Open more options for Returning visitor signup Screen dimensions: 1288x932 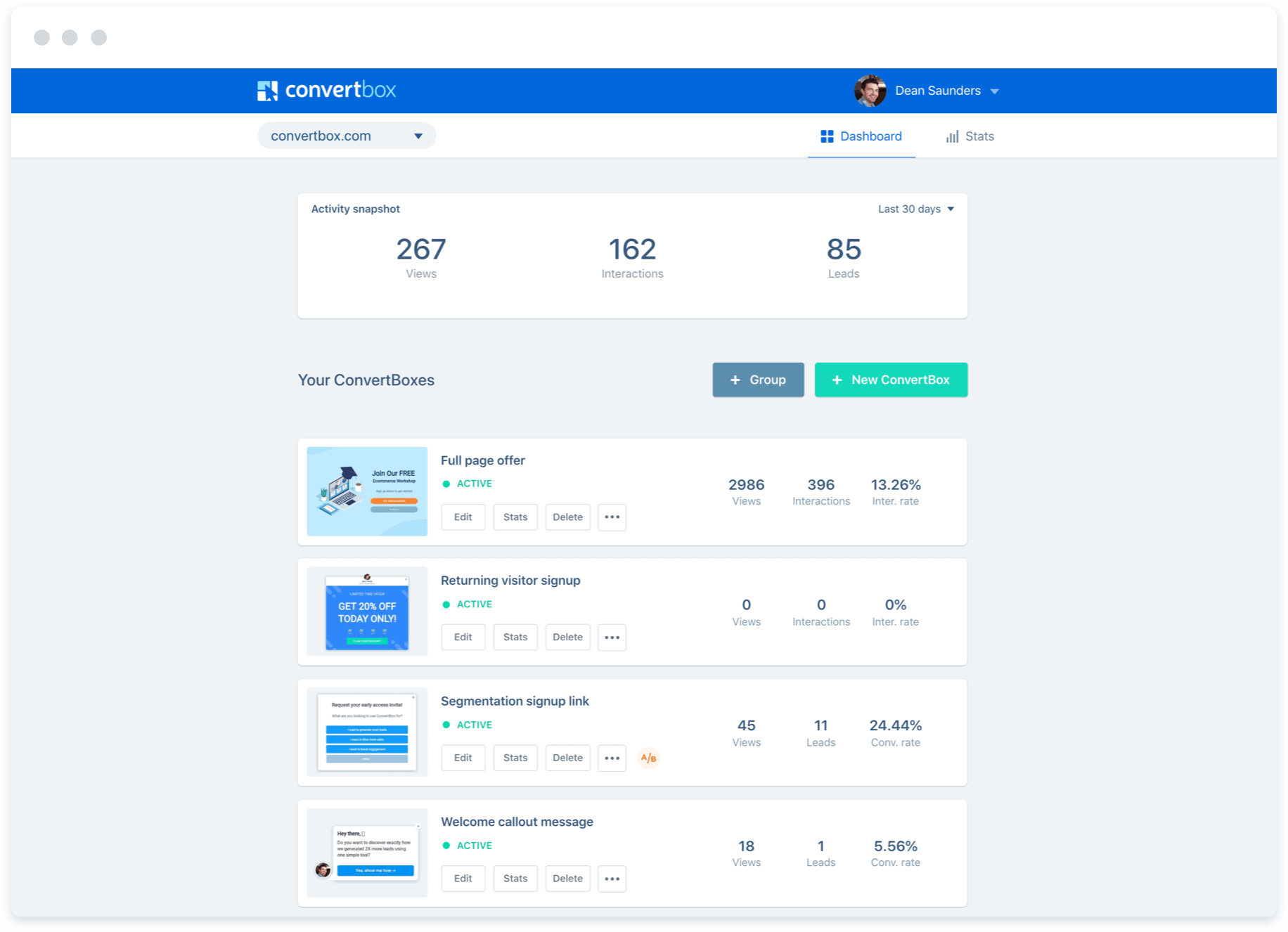(x=612, y=637)
